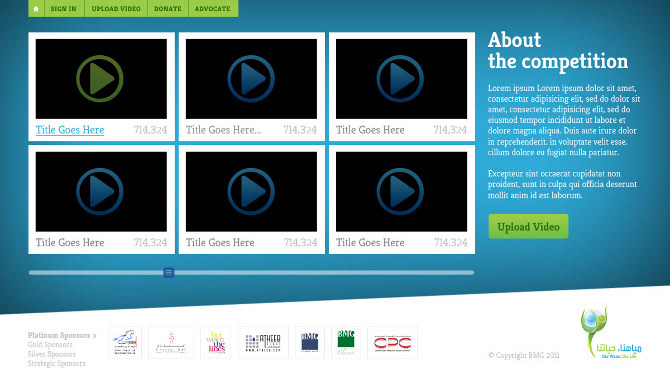Click the green Upload Video button
Viewport: 670px width, 369px height.
[x=528, y=226]
